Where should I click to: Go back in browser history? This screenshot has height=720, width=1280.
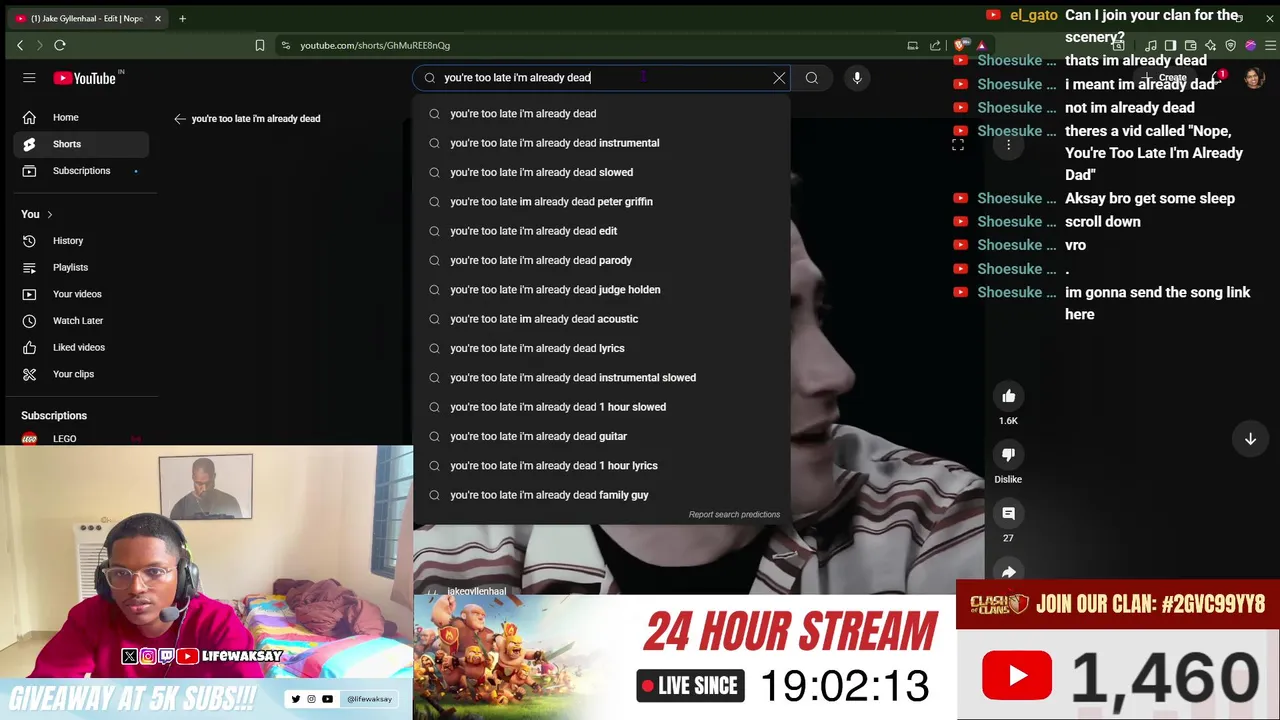[x=20, y=45]
